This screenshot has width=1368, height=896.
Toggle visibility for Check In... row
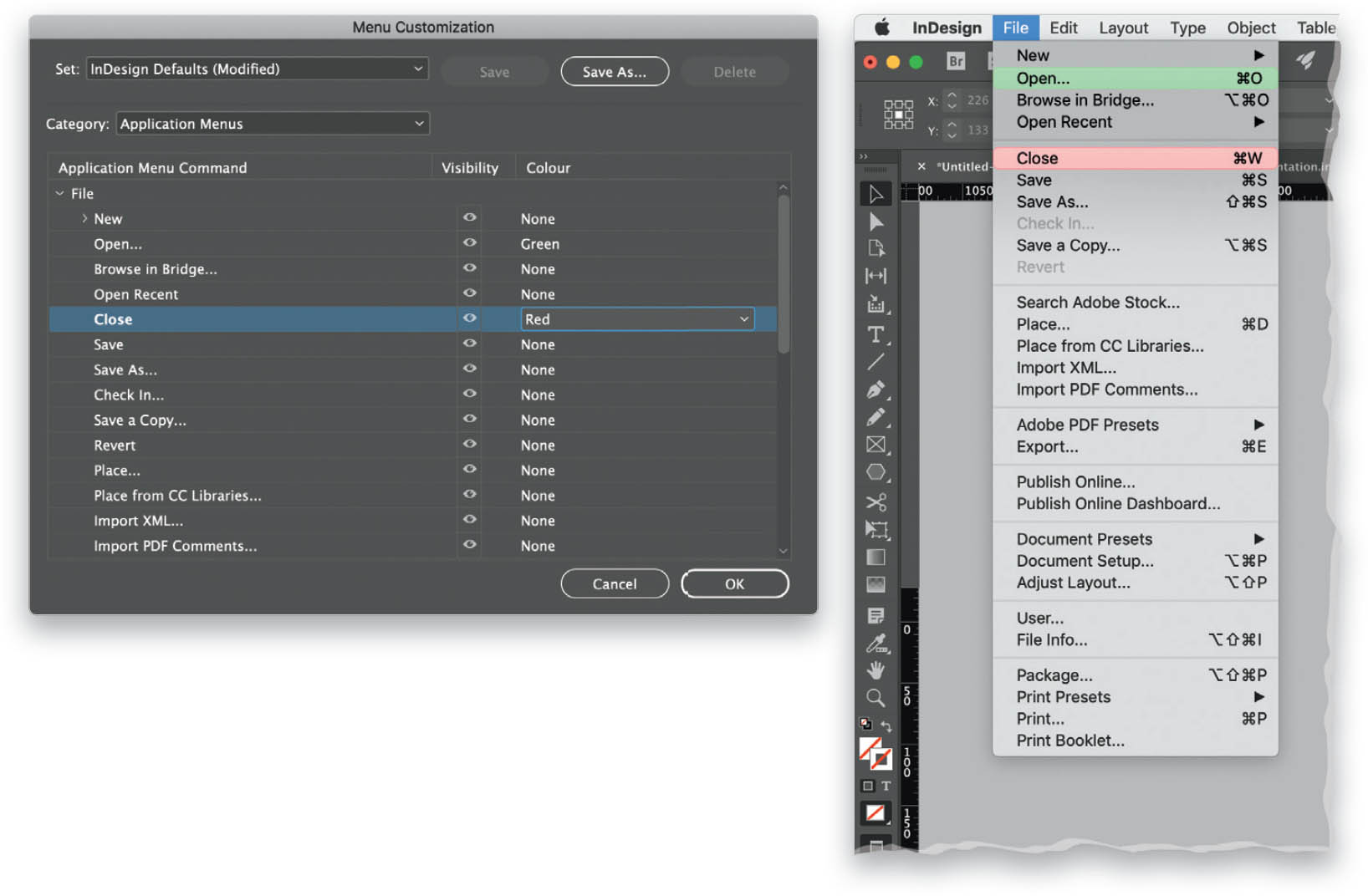point(470,393)
